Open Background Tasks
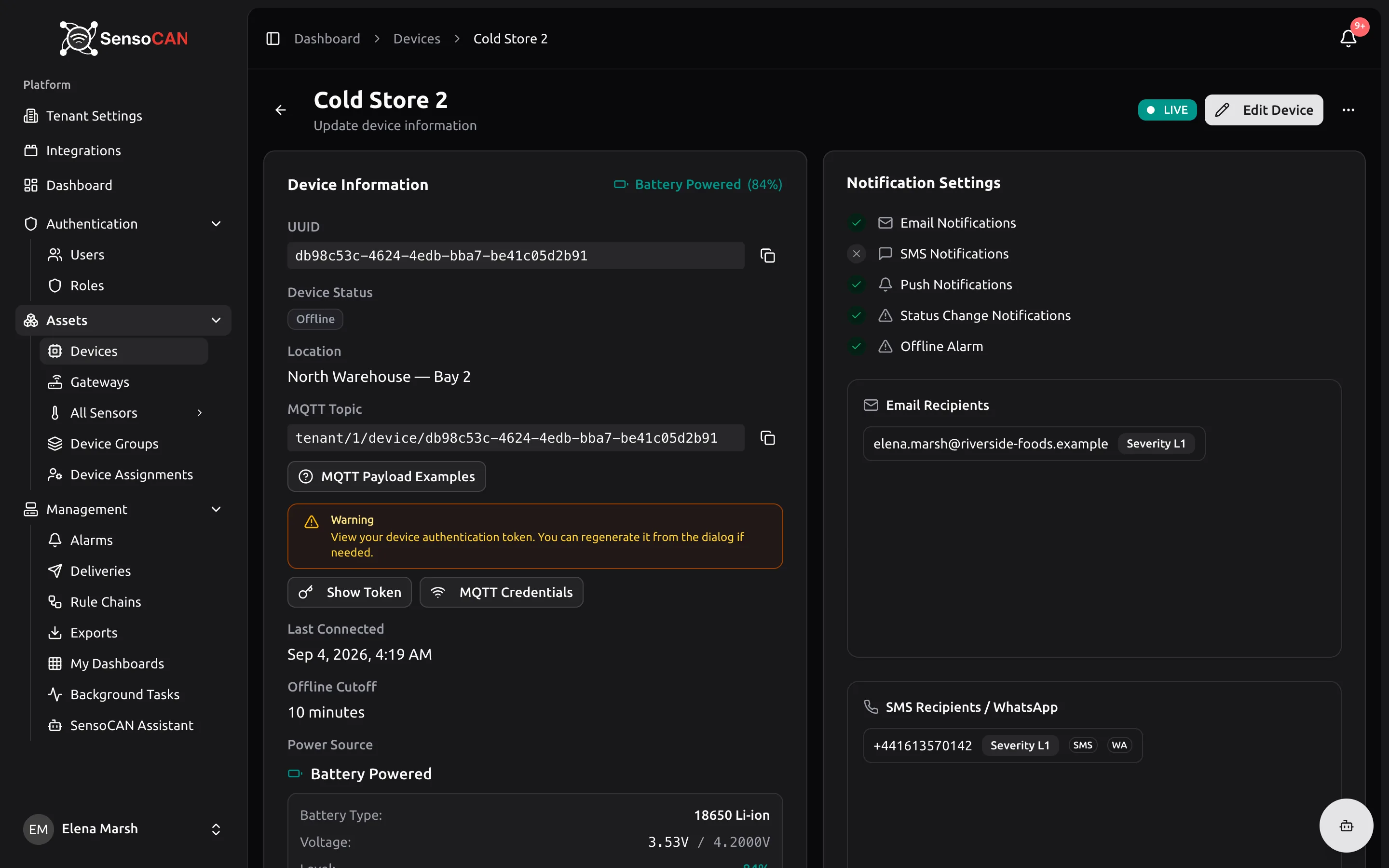 click(x=123, y=694)
